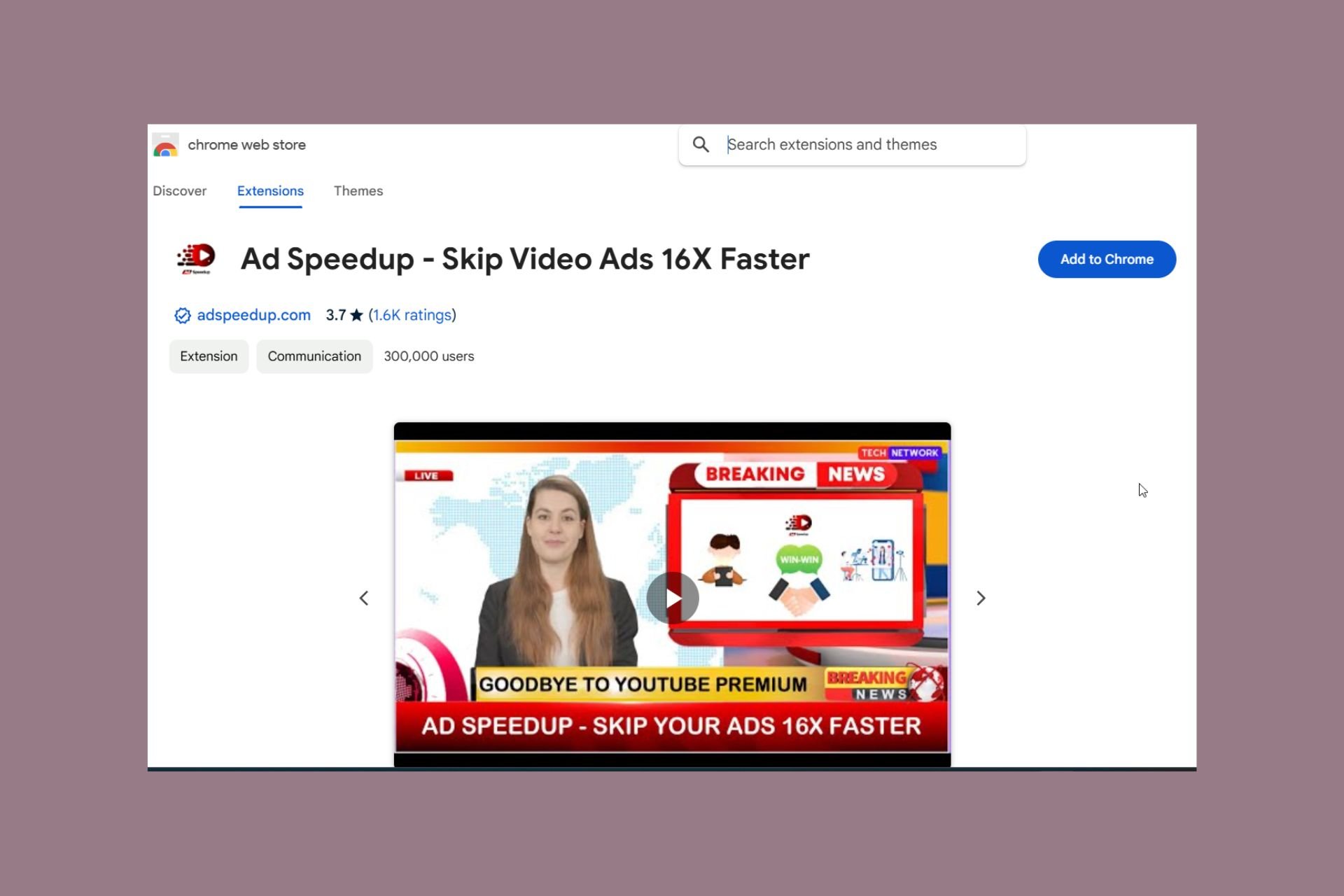Select the Extensions tab

pyautogui.click(x=270, y=191)
